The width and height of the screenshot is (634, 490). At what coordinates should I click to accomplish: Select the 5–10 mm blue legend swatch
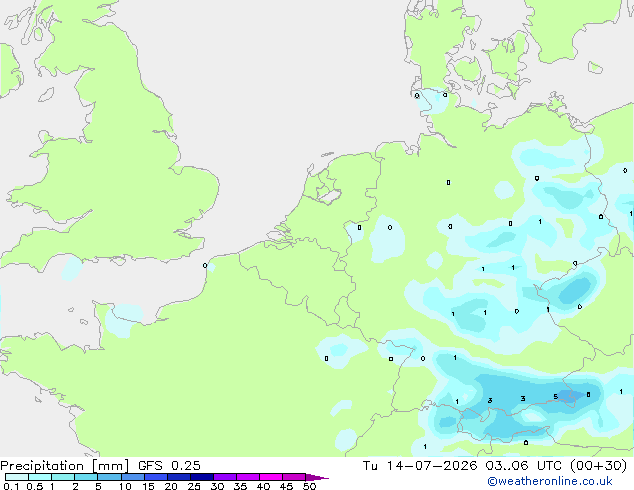click(109, 477)
